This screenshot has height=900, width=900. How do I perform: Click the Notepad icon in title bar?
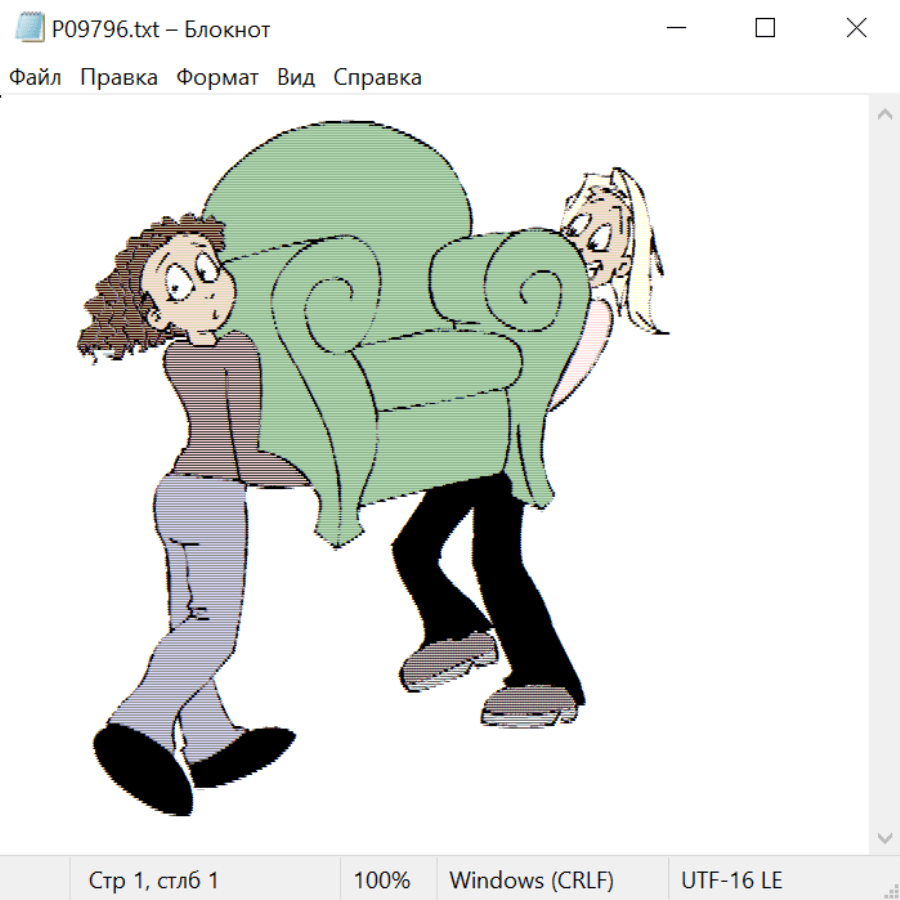coord(29,29)
